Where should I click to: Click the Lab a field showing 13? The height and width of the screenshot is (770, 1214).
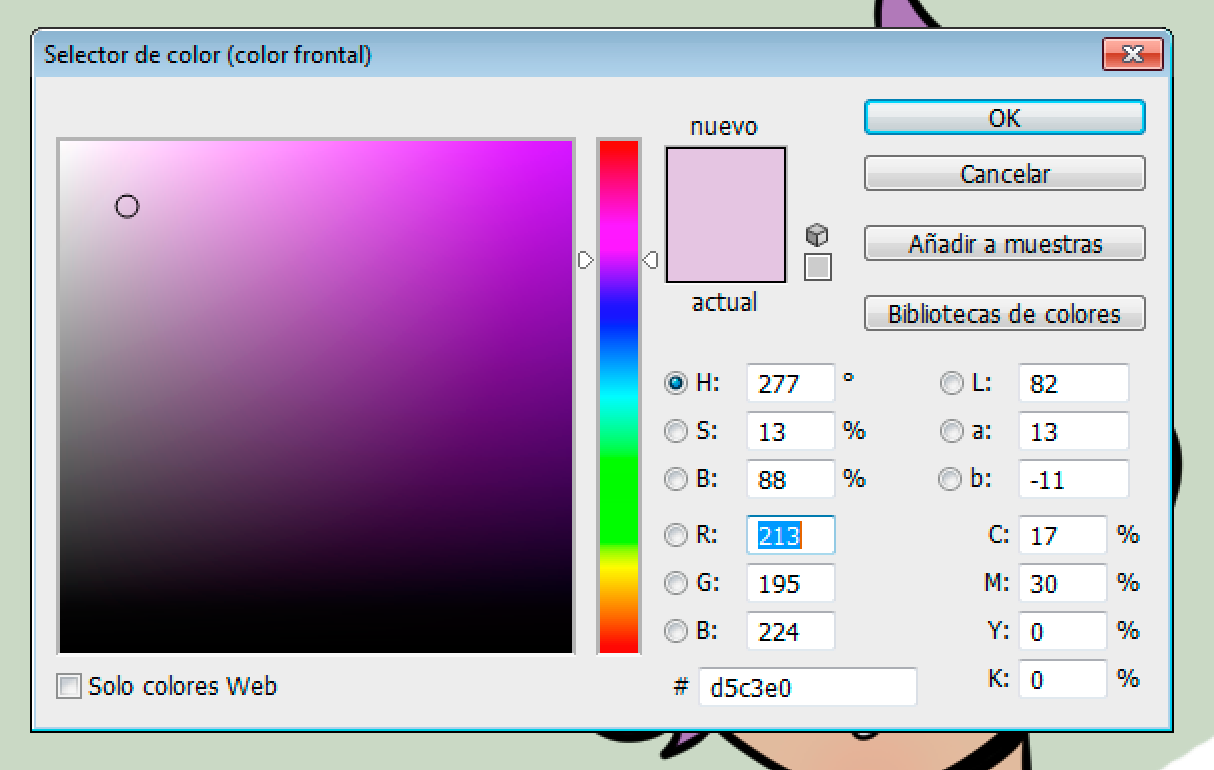pos(1073,432)
